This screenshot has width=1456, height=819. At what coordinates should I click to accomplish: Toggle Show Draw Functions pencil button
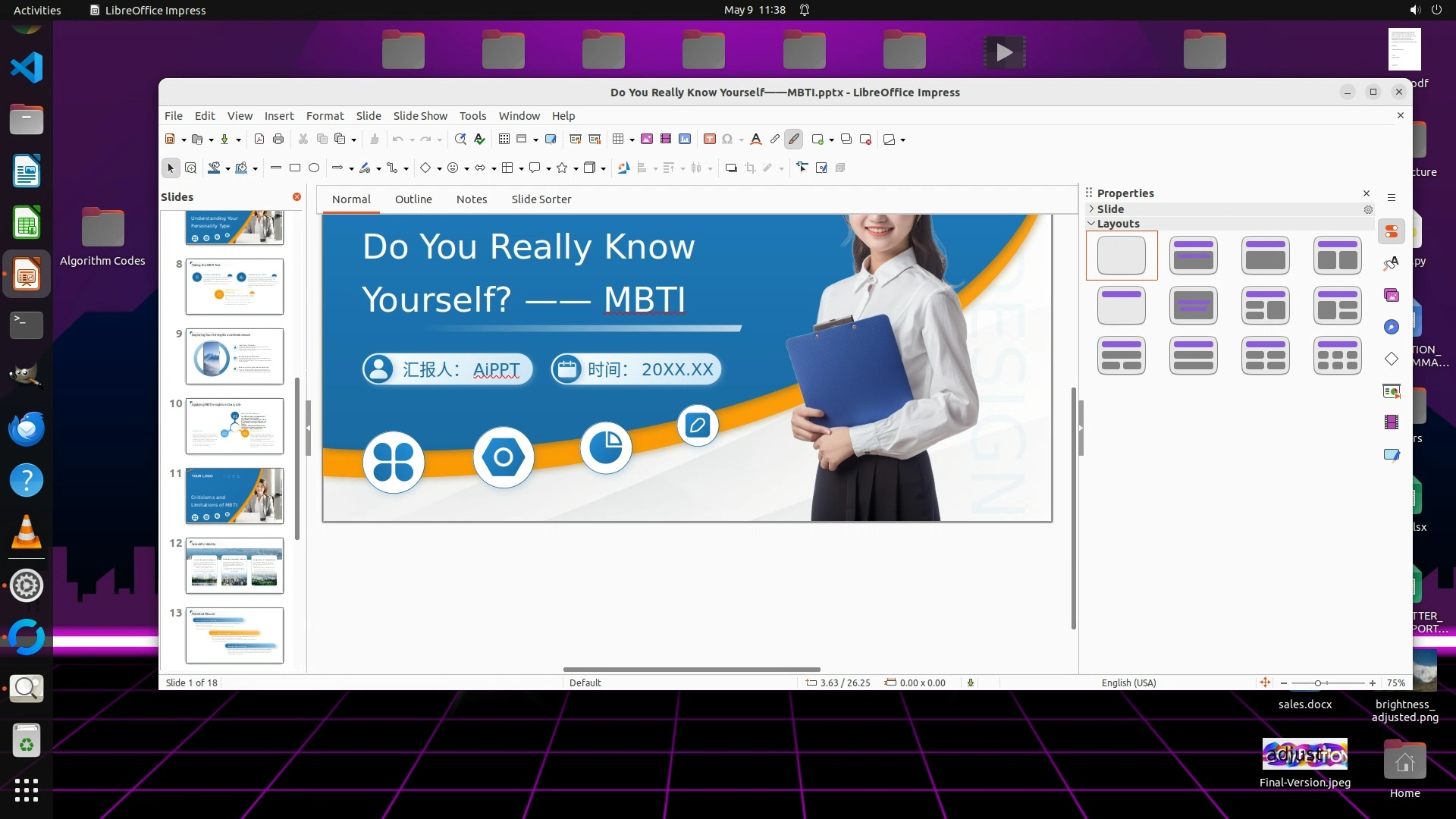[794, 140]
